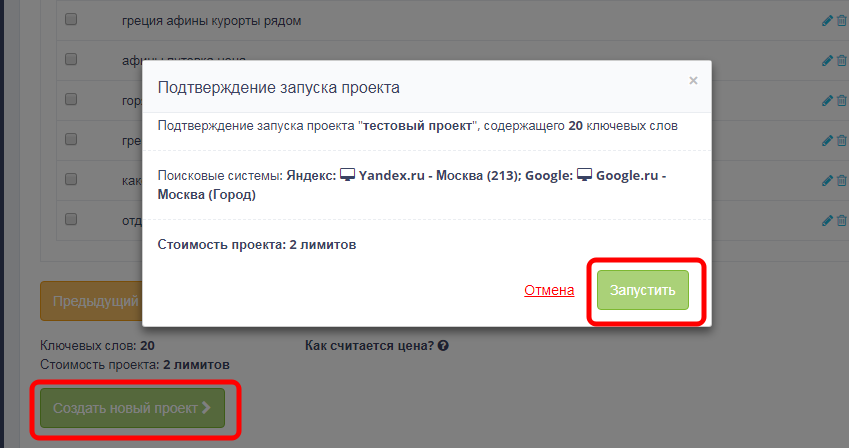Edit the keyword row starting with "как"

pos(826,180)
